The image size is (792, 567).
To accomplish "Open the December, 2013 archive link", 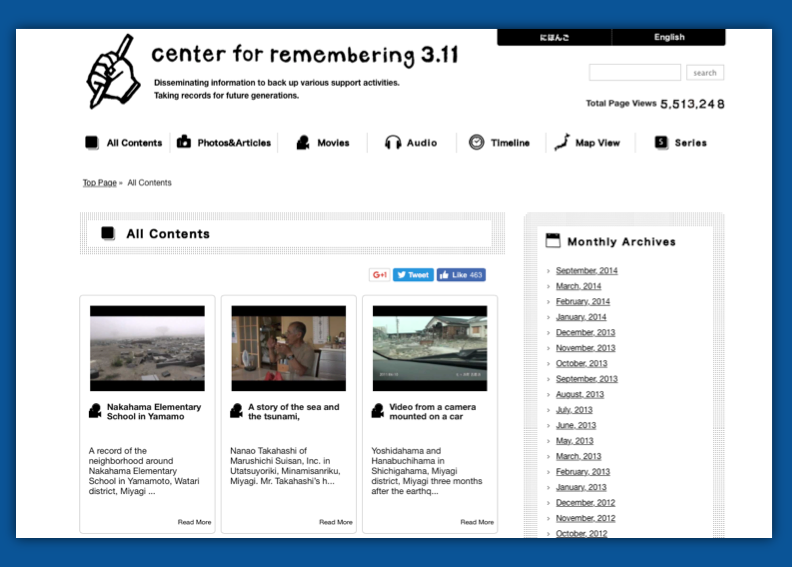I will point(585,333).
